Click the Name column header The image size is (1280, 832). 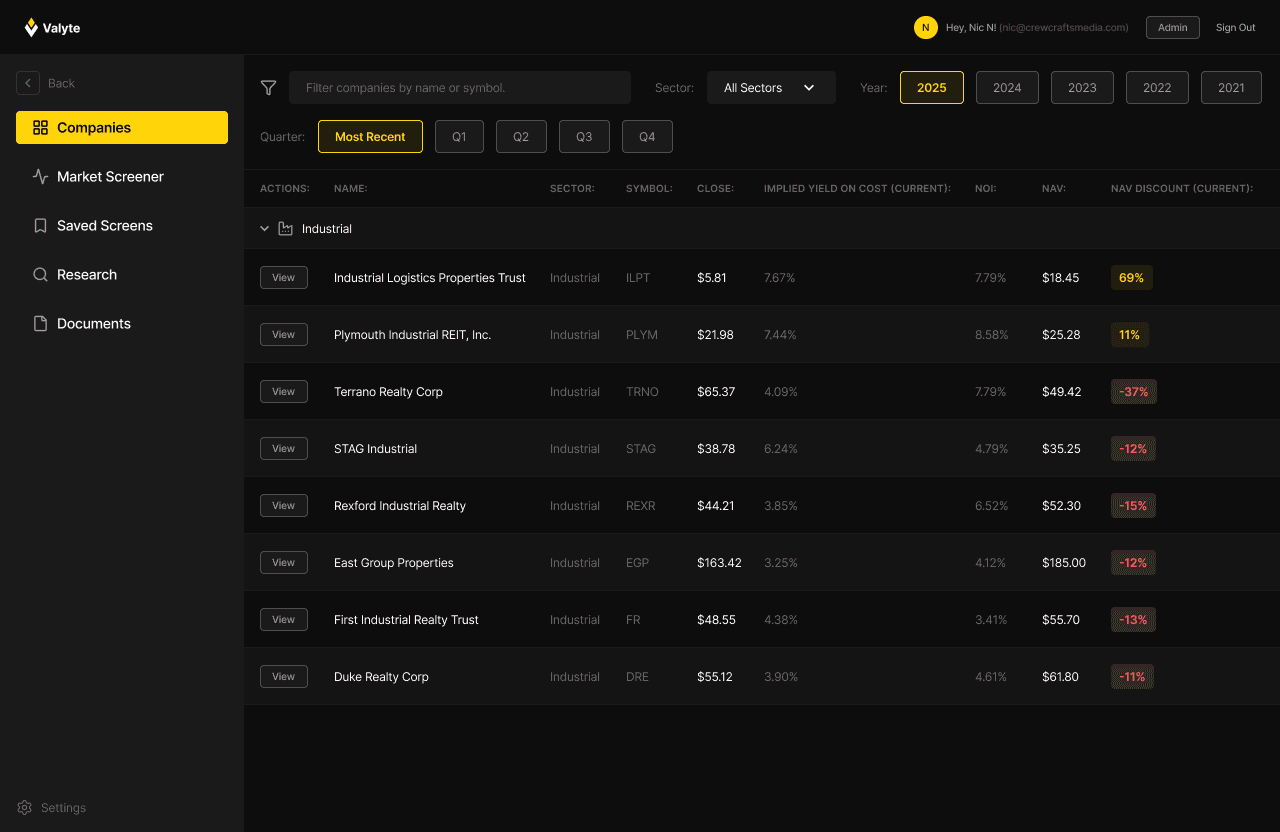pyautogui.click(x=351, y=189)
